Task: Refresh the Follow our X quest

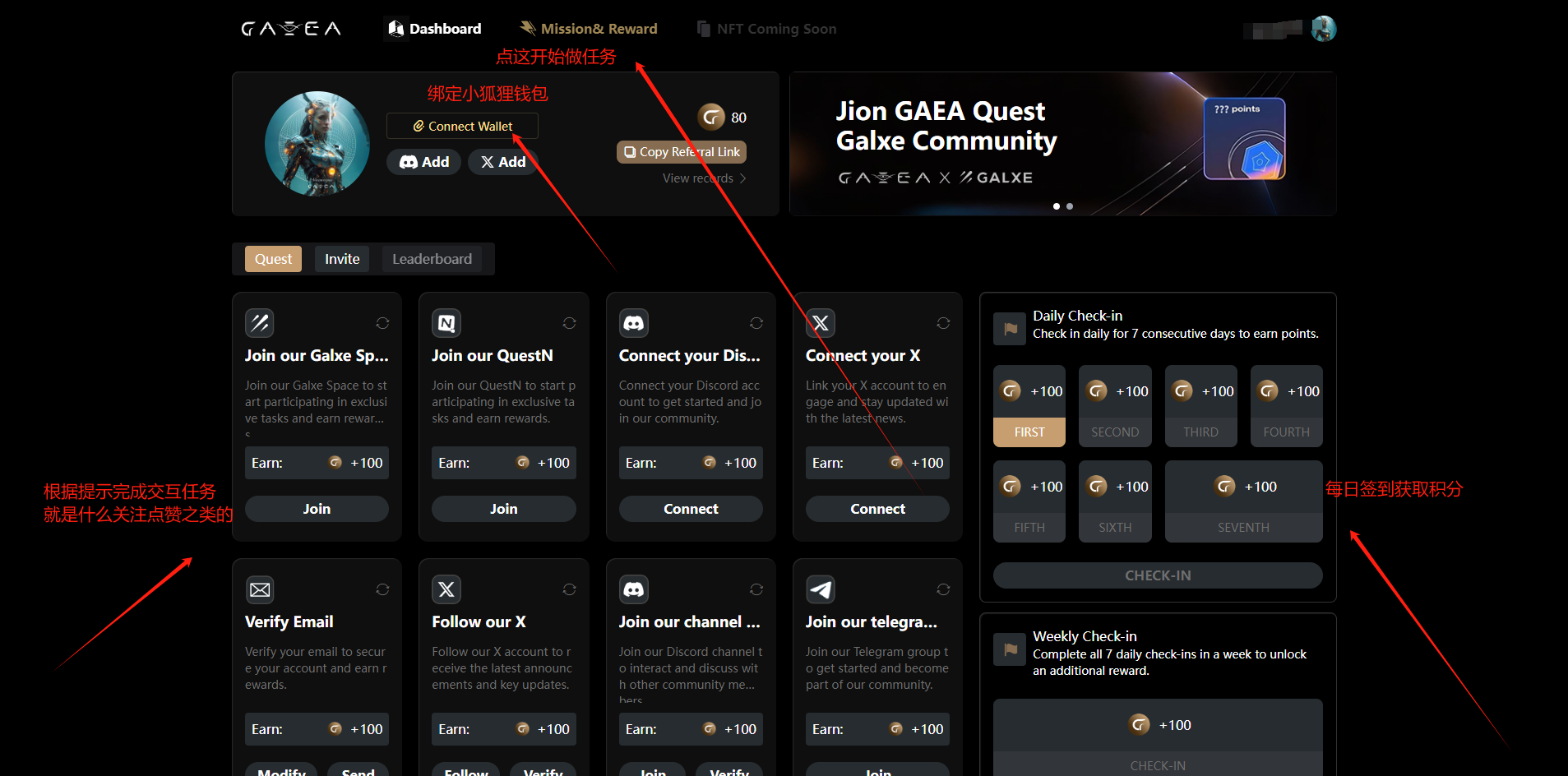Action: tap(569, 589)
